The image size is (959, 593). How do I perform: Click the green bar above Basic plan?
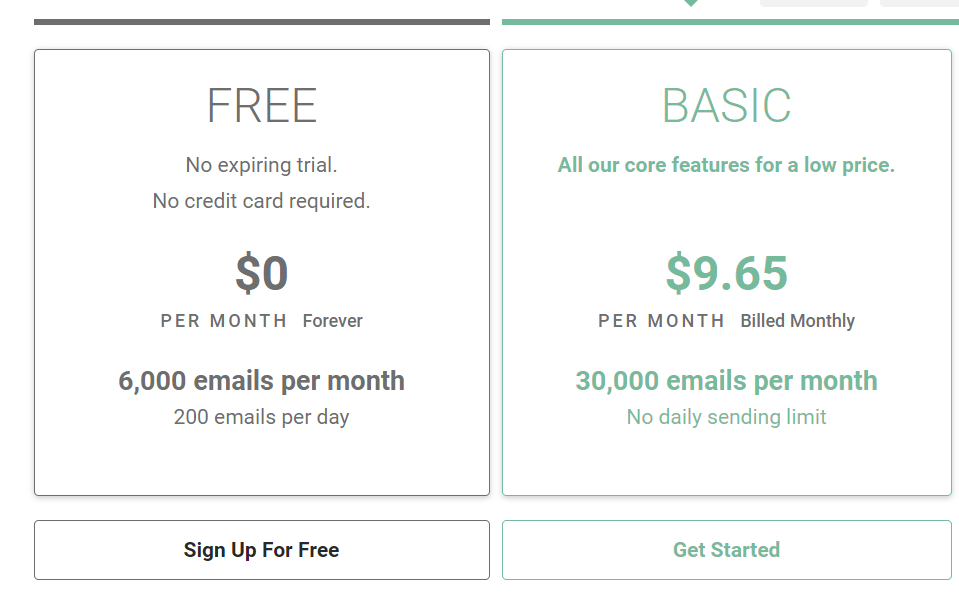[730, 22]
